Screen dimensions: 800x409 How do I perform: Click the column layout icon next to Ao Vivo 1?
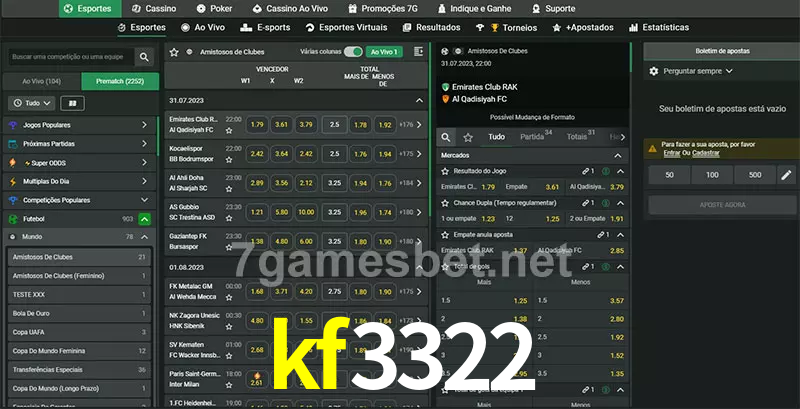tap(416, 51)
